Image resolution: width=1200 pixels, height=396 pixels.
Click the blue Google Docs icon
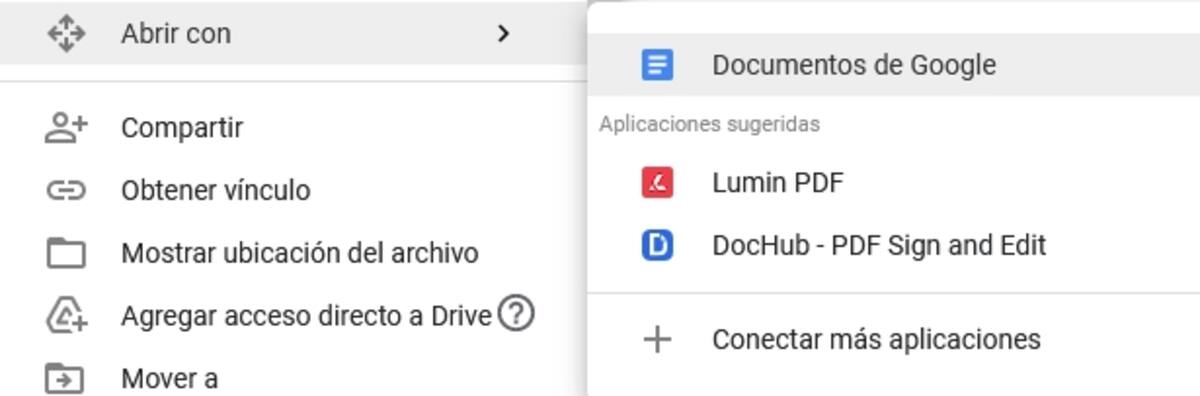click(x=657, y=66)
